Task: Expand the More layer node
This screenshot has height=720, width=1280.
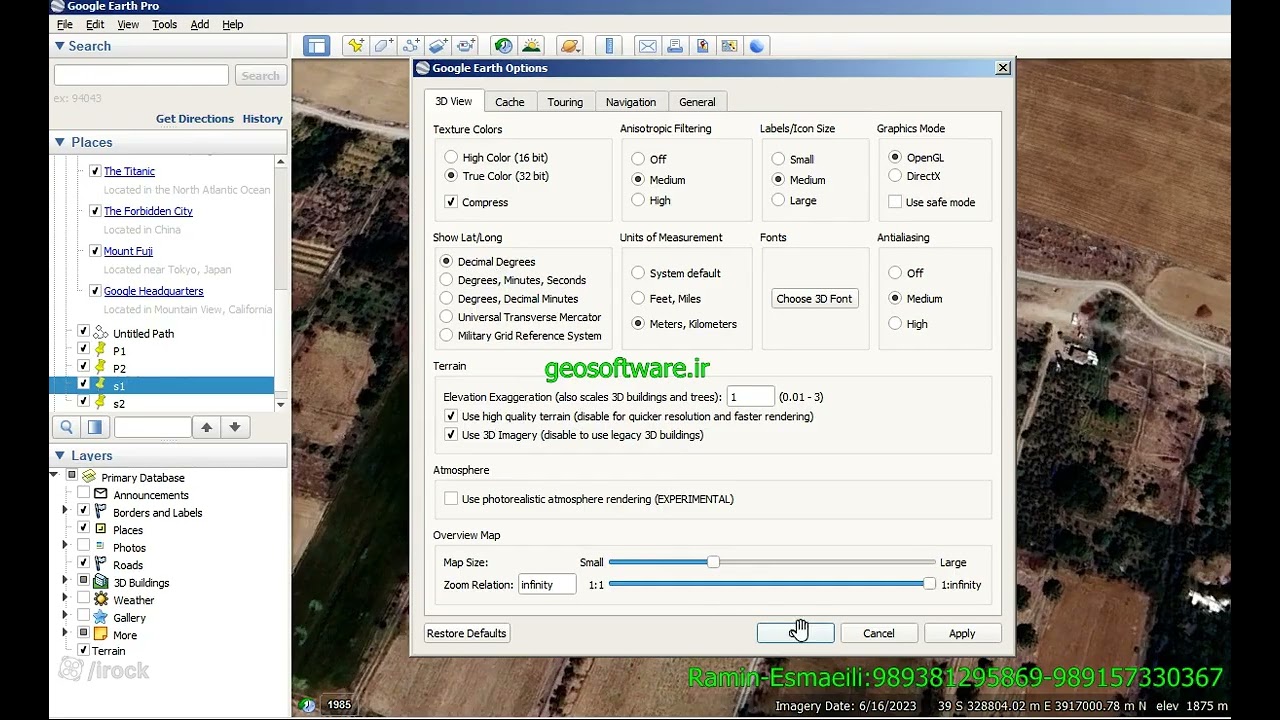Action: click(x=65, y=633)
